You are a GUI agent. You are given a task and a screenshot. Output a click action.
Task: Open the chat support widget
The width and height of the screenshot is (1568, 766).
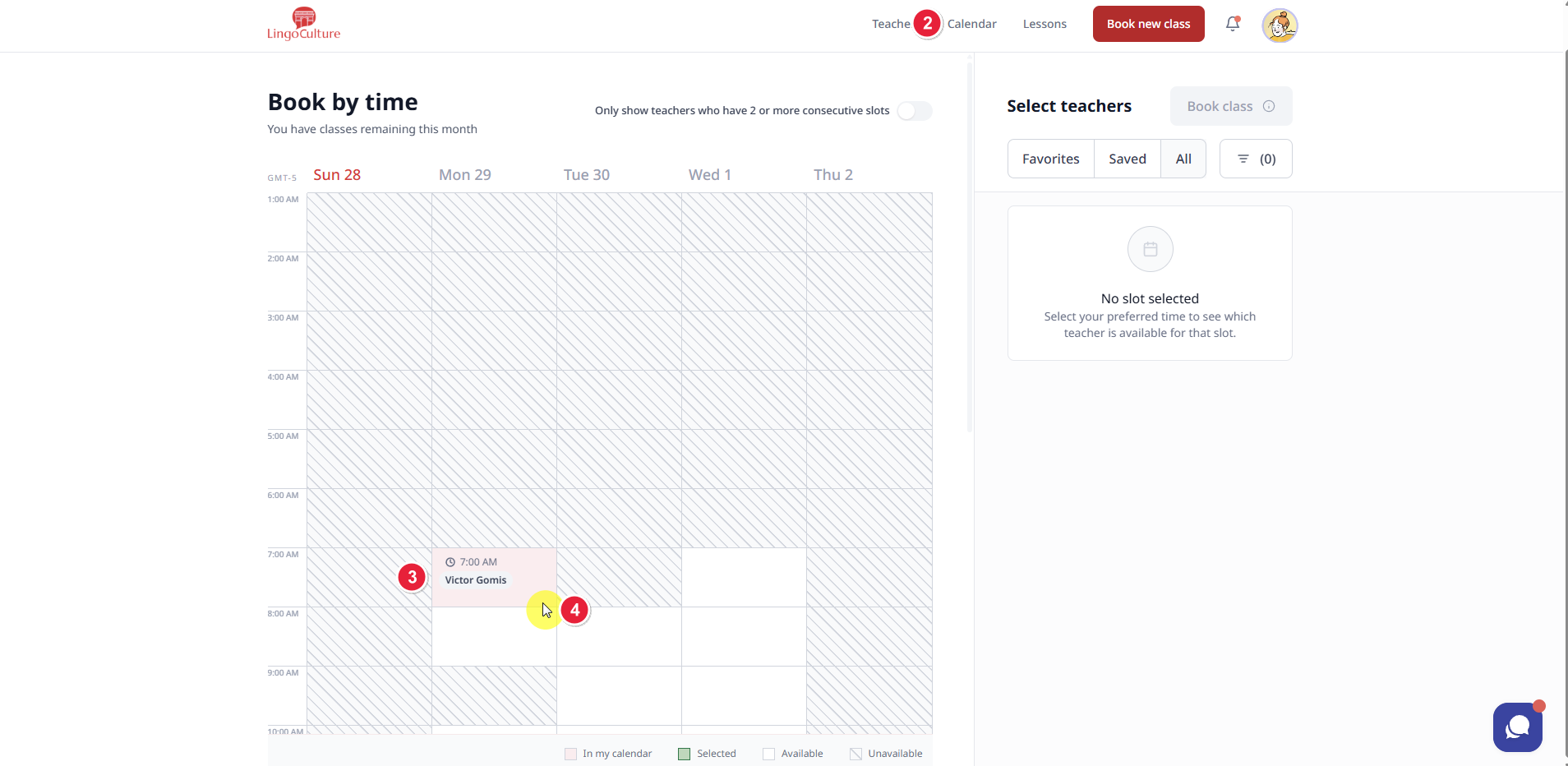[x=1517, y=727]
